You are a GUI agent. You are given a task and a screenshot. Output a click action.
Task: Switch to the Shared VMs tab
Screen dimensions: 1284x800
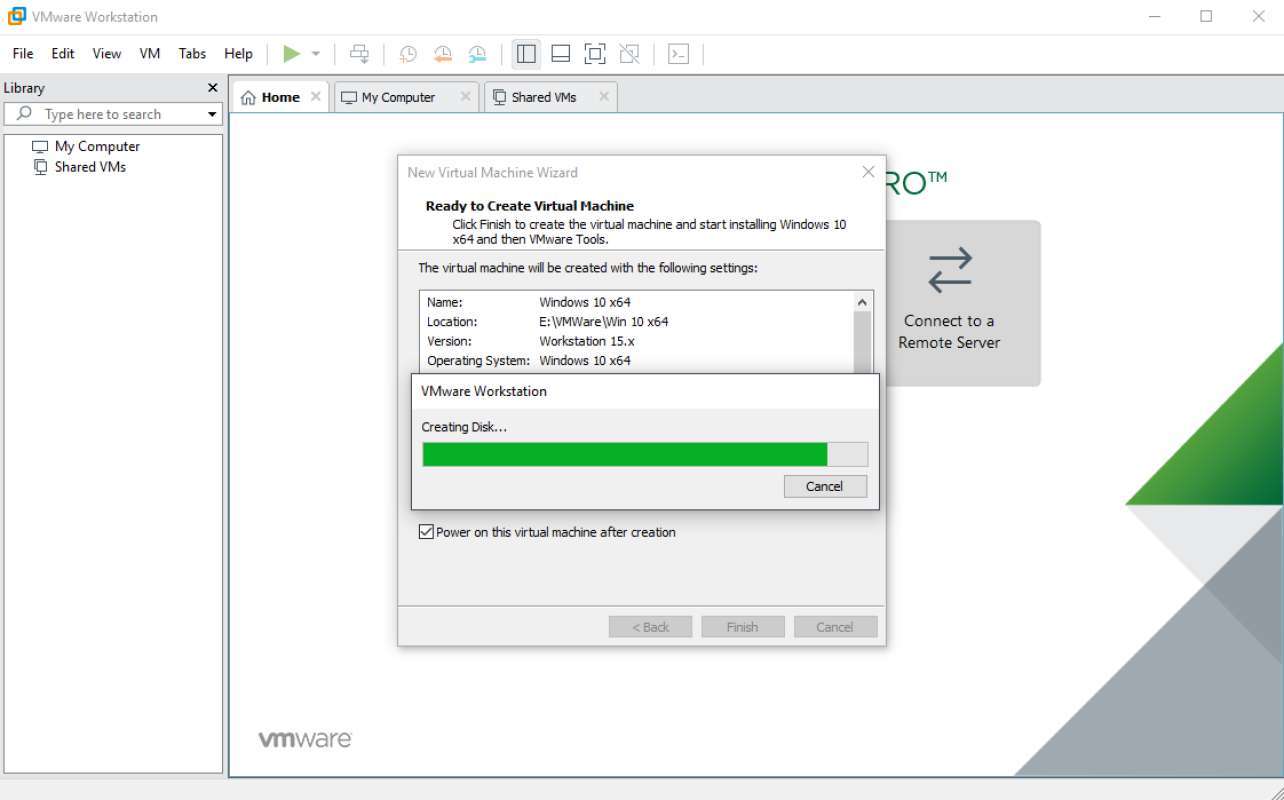click(543, 96)
